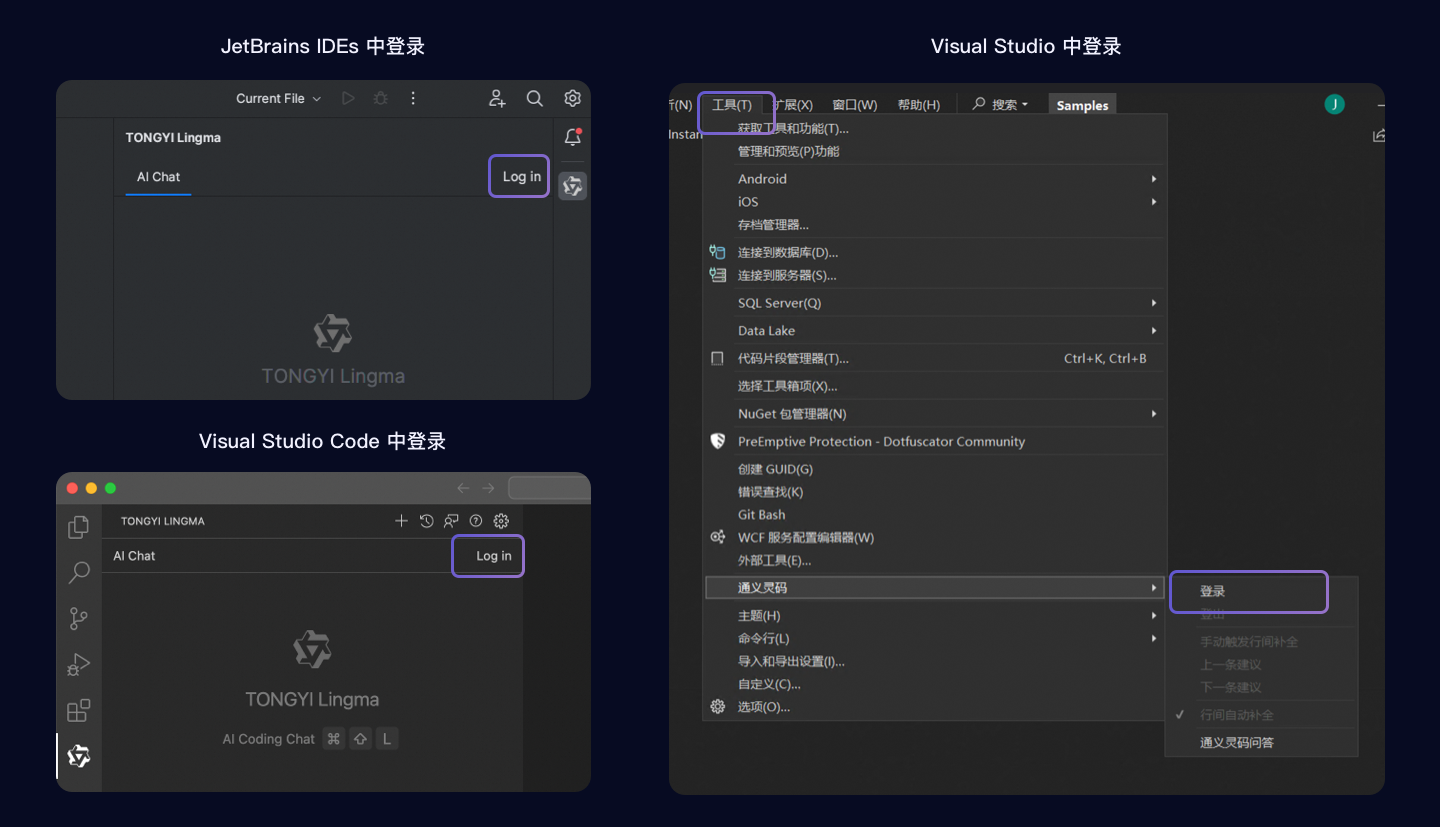This screenshot has width=1440, height=827.
Task: Click Log in in the JetBrains Lingma panel
Action: (521, 177)
